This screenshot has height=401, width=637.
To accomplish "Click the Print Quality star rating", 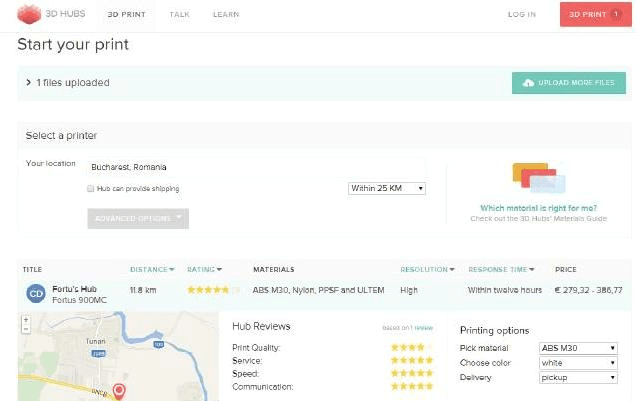I will (x=411, y=347).
